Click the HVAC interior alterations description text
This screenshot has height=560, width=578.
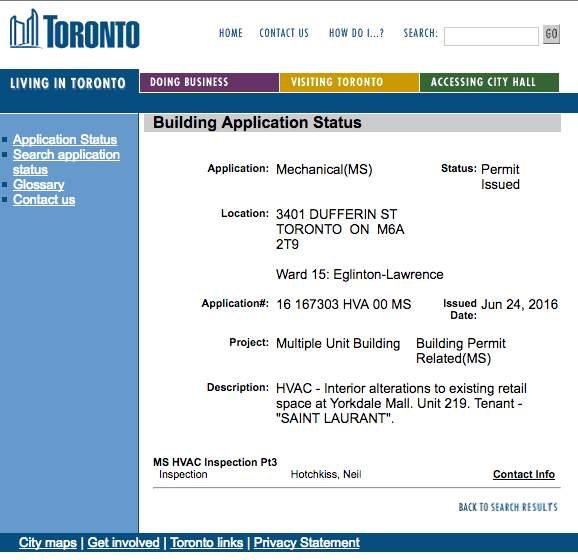(401, 403)
